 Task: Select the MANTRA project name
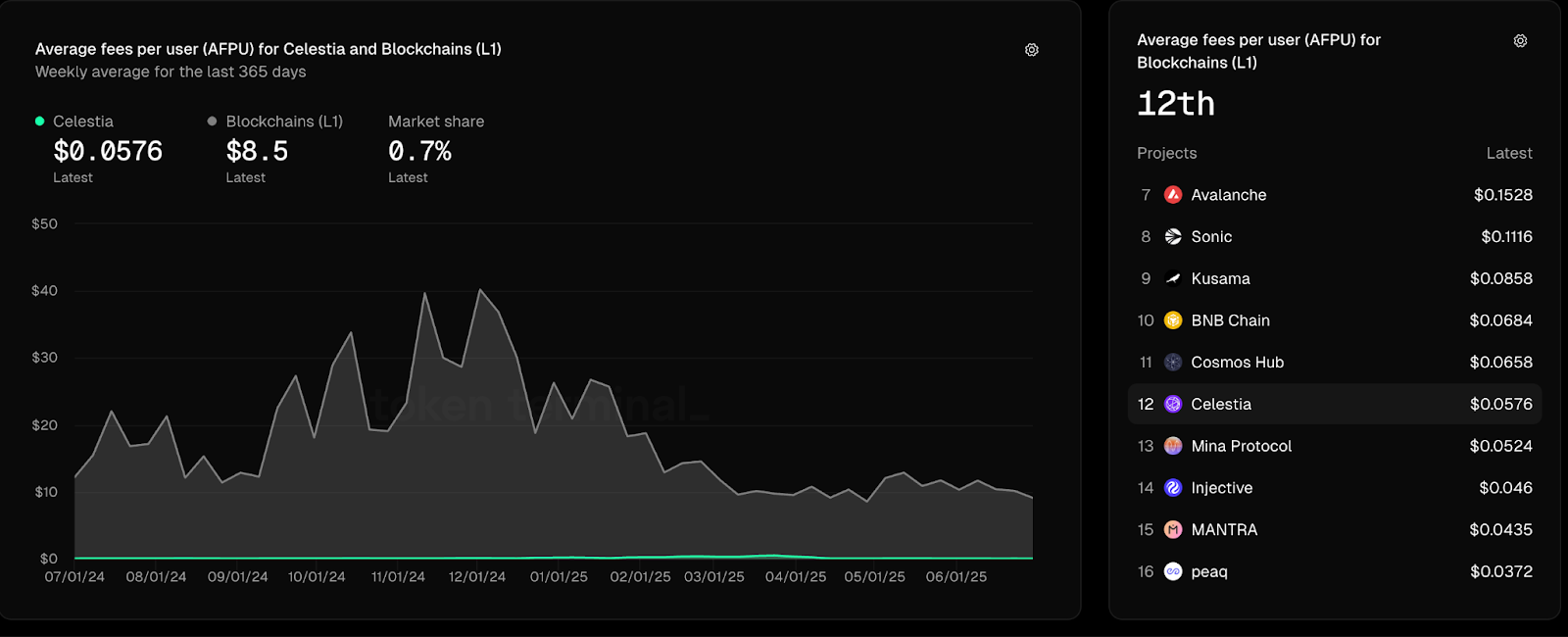(1224, 529)
